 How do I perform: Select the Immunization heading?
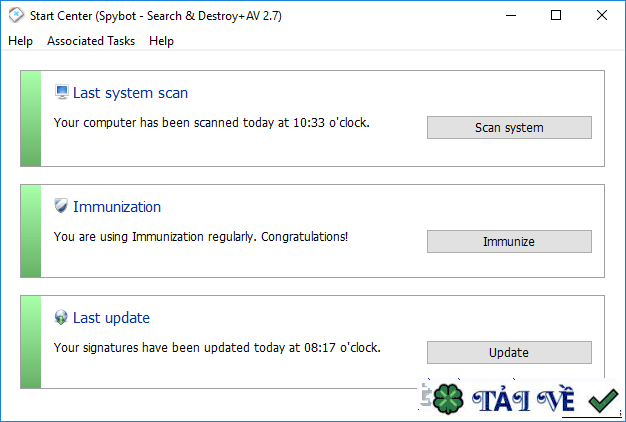pyautogui.click(x=117, y=207)
